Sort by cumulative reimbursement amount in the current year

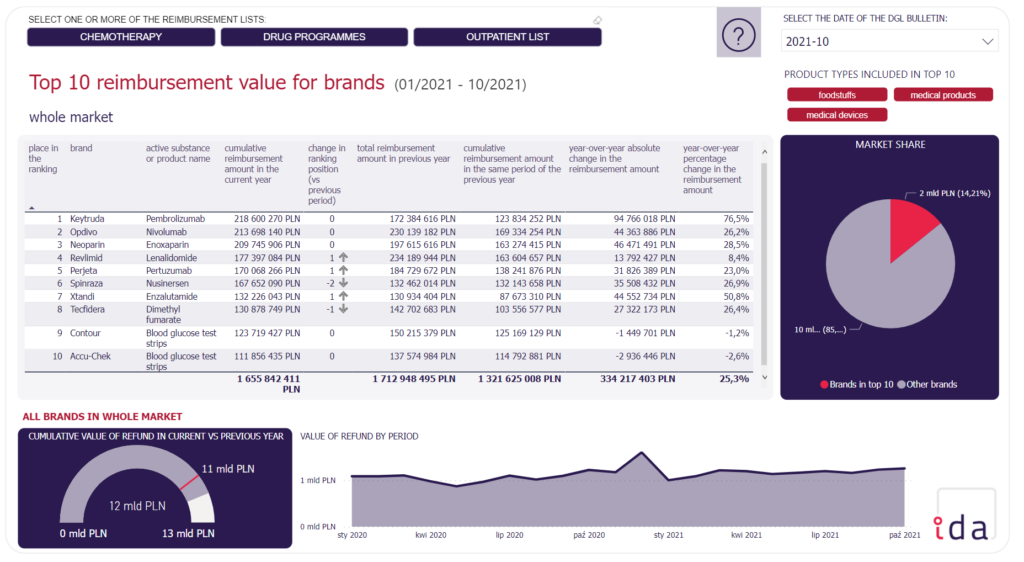coord(253,164)
